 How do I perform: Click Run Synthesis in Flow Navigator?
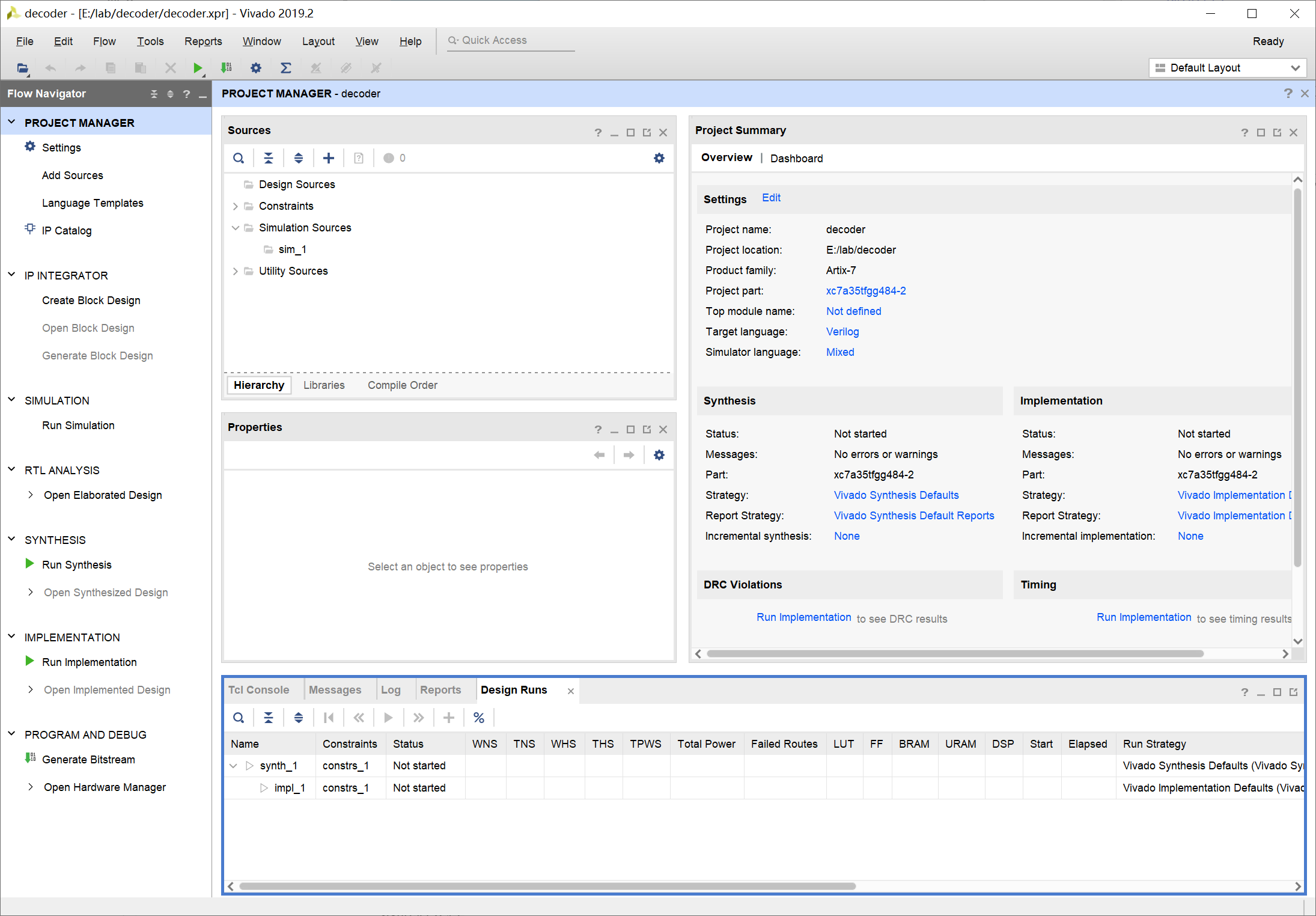(x=77, y=564)
